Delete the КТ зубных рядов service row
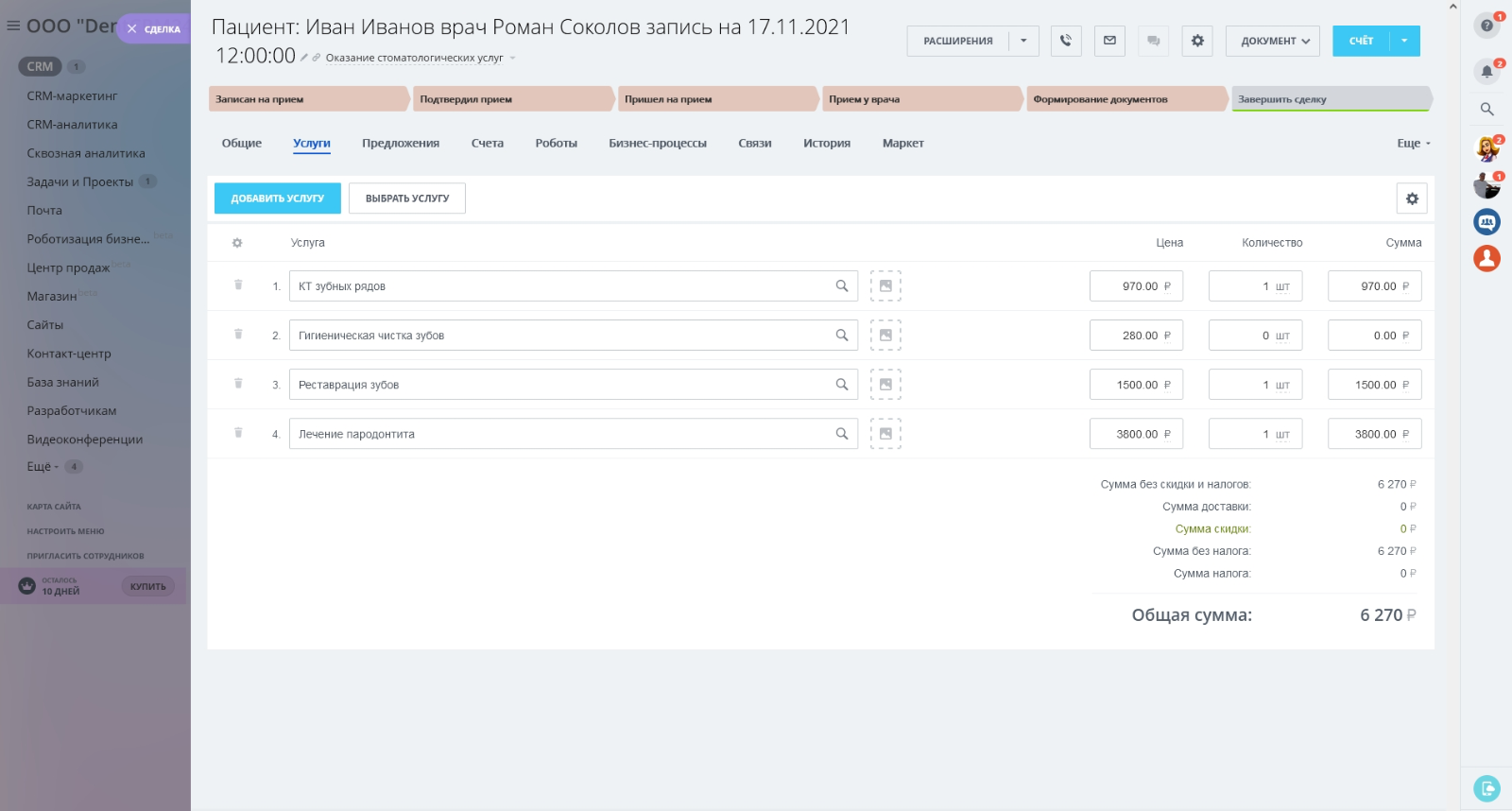1512x811 pixels. [238, 285]
